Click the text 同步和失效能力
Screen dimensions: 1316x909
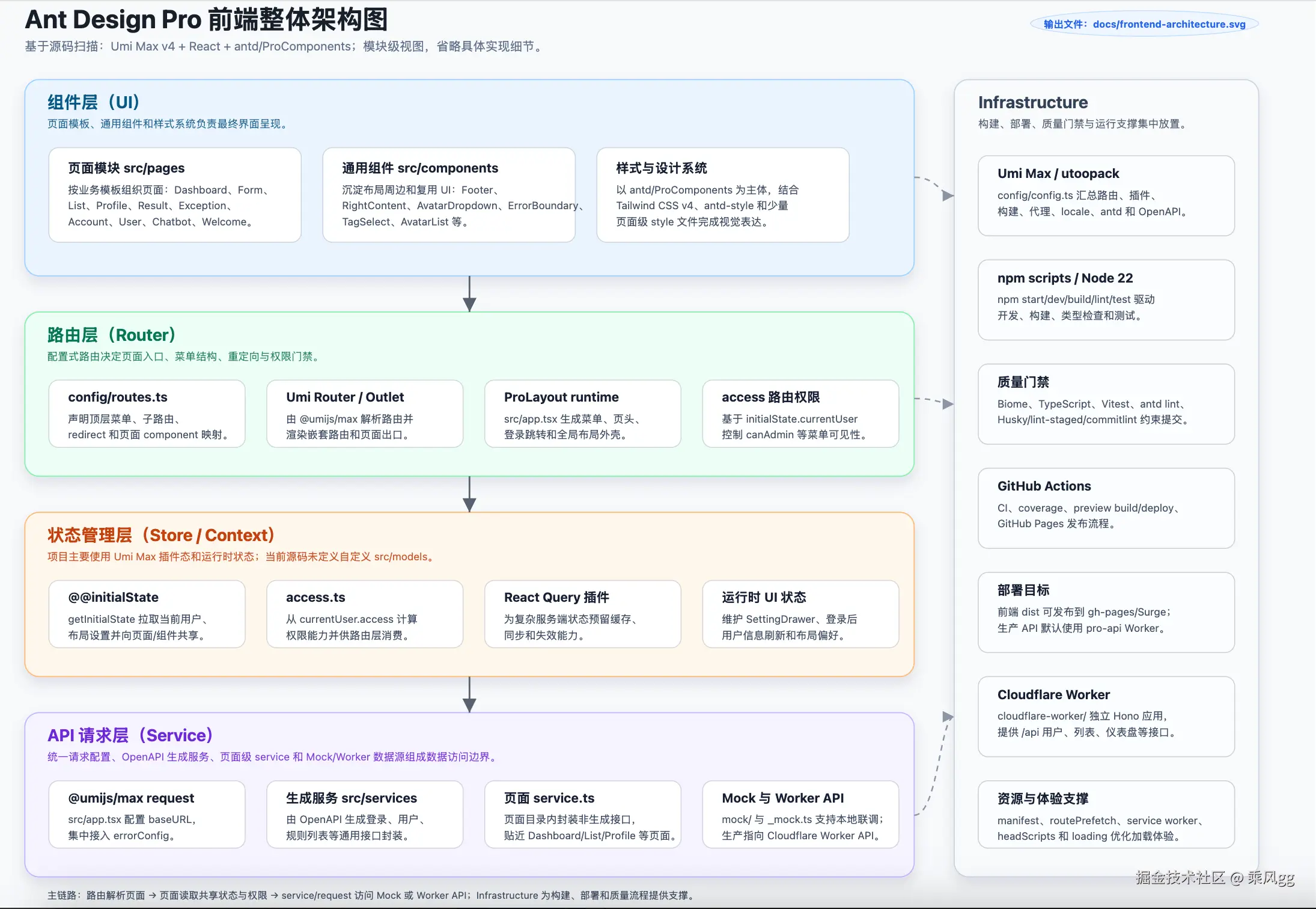(546, 635)
